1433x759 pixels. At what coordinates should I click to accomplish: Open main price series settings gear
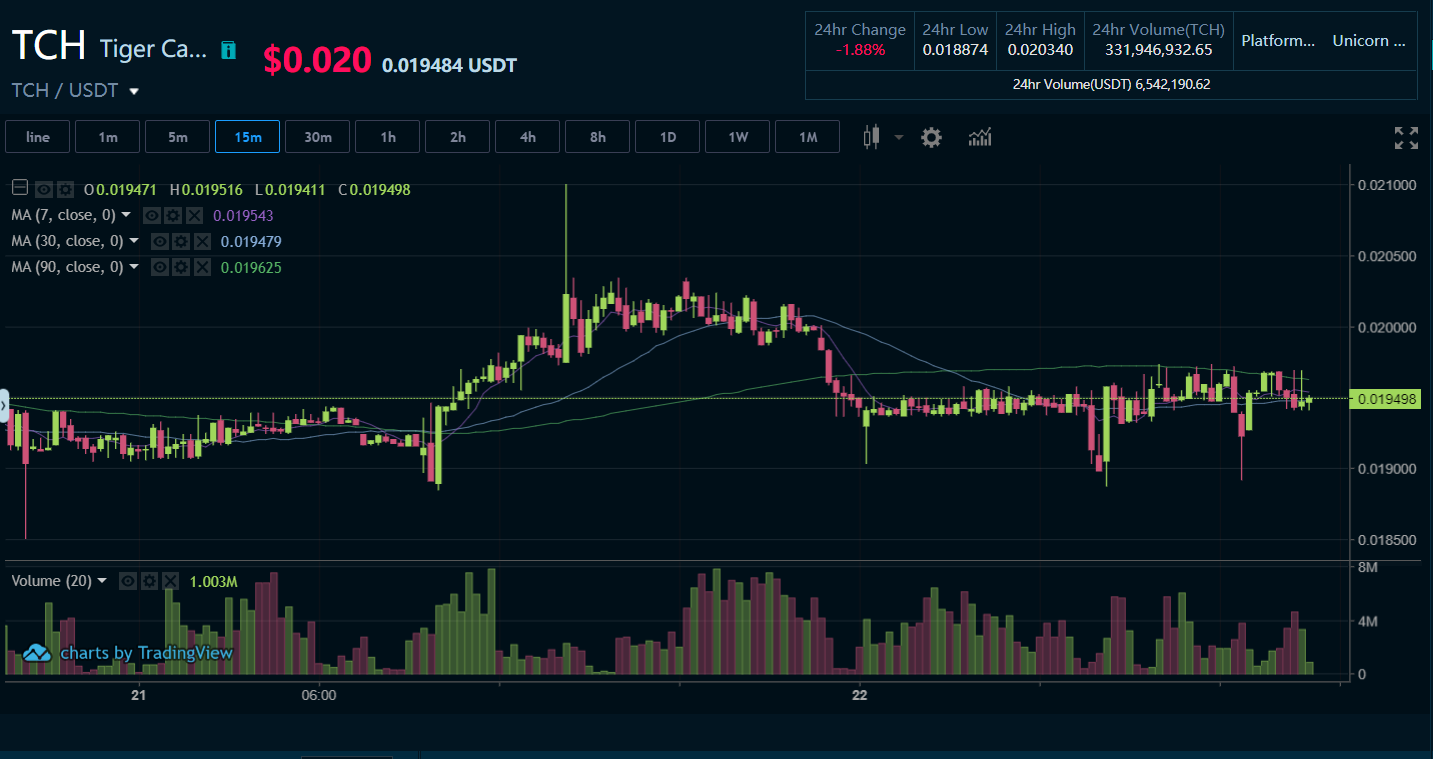(x=65, y=189)
